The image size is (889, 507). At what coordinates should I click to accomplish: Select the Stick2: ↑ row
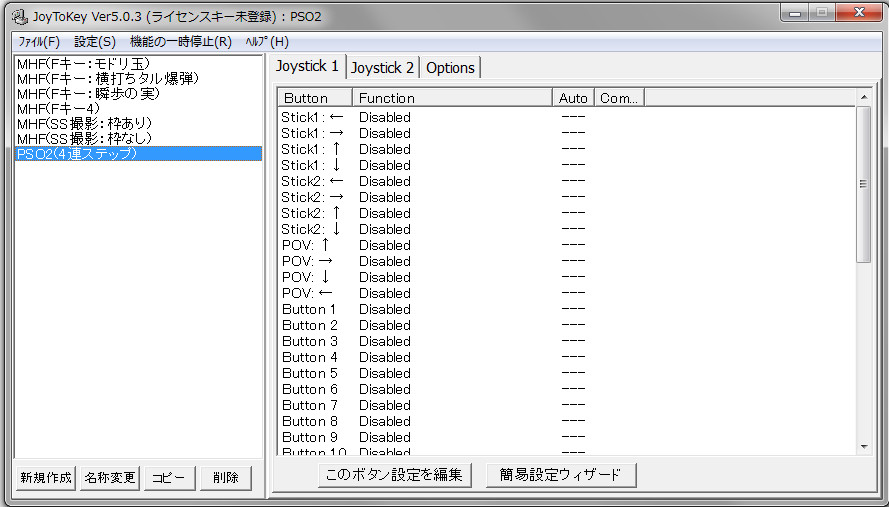click(x=567, y=213)
